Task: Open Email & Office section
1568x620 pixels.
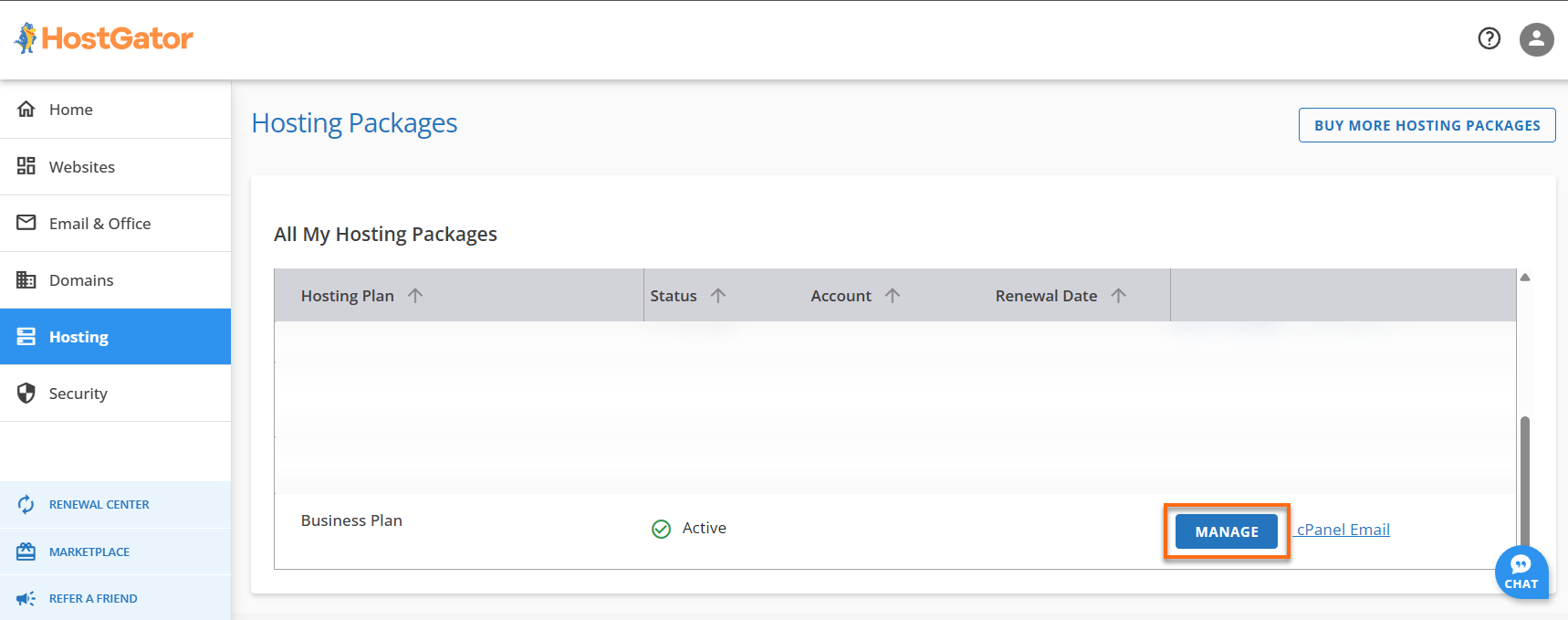Action: [x=115, y=223]
